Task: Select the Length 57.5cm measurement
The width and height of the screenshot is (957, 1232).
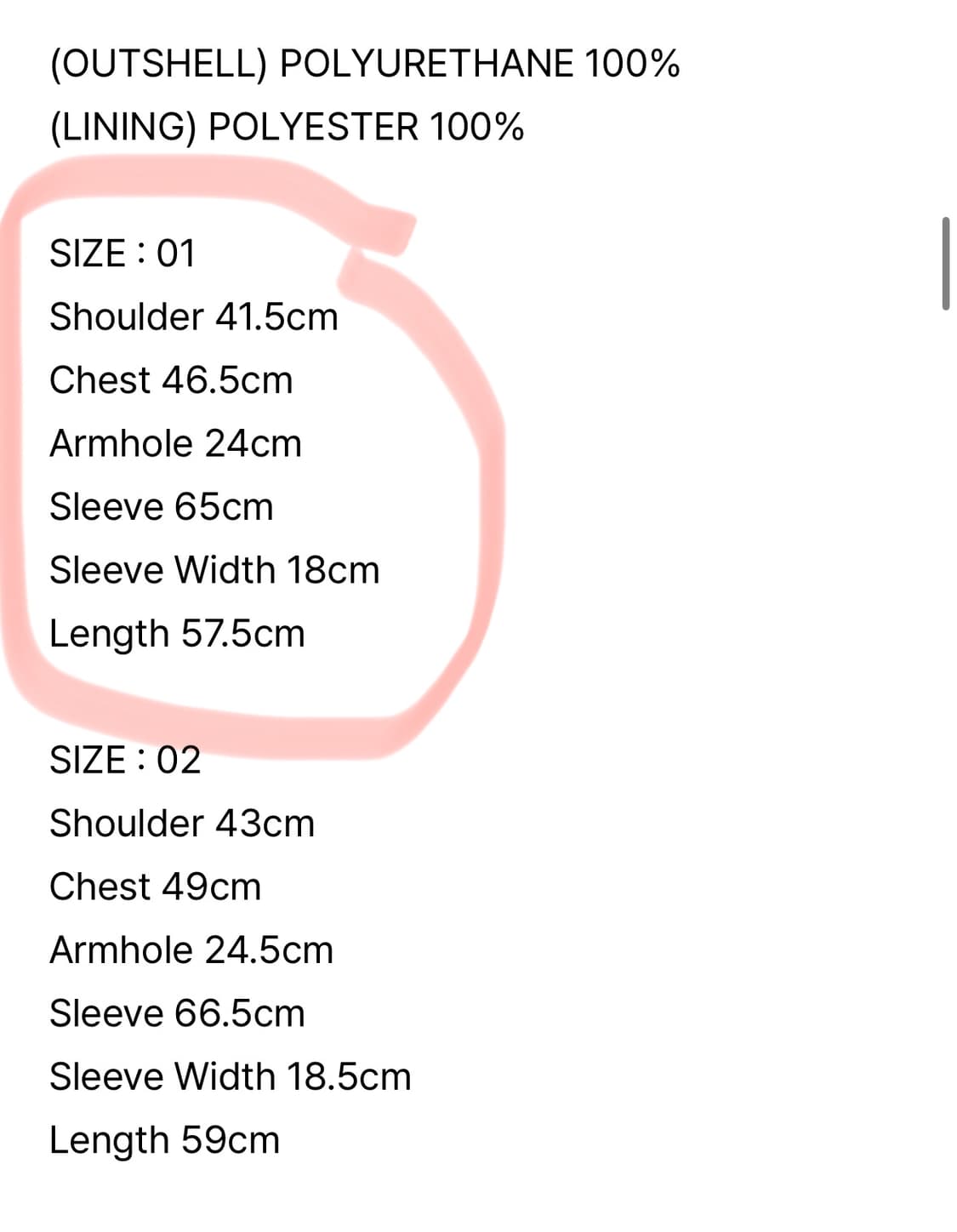Action: [x=177, y=634]
